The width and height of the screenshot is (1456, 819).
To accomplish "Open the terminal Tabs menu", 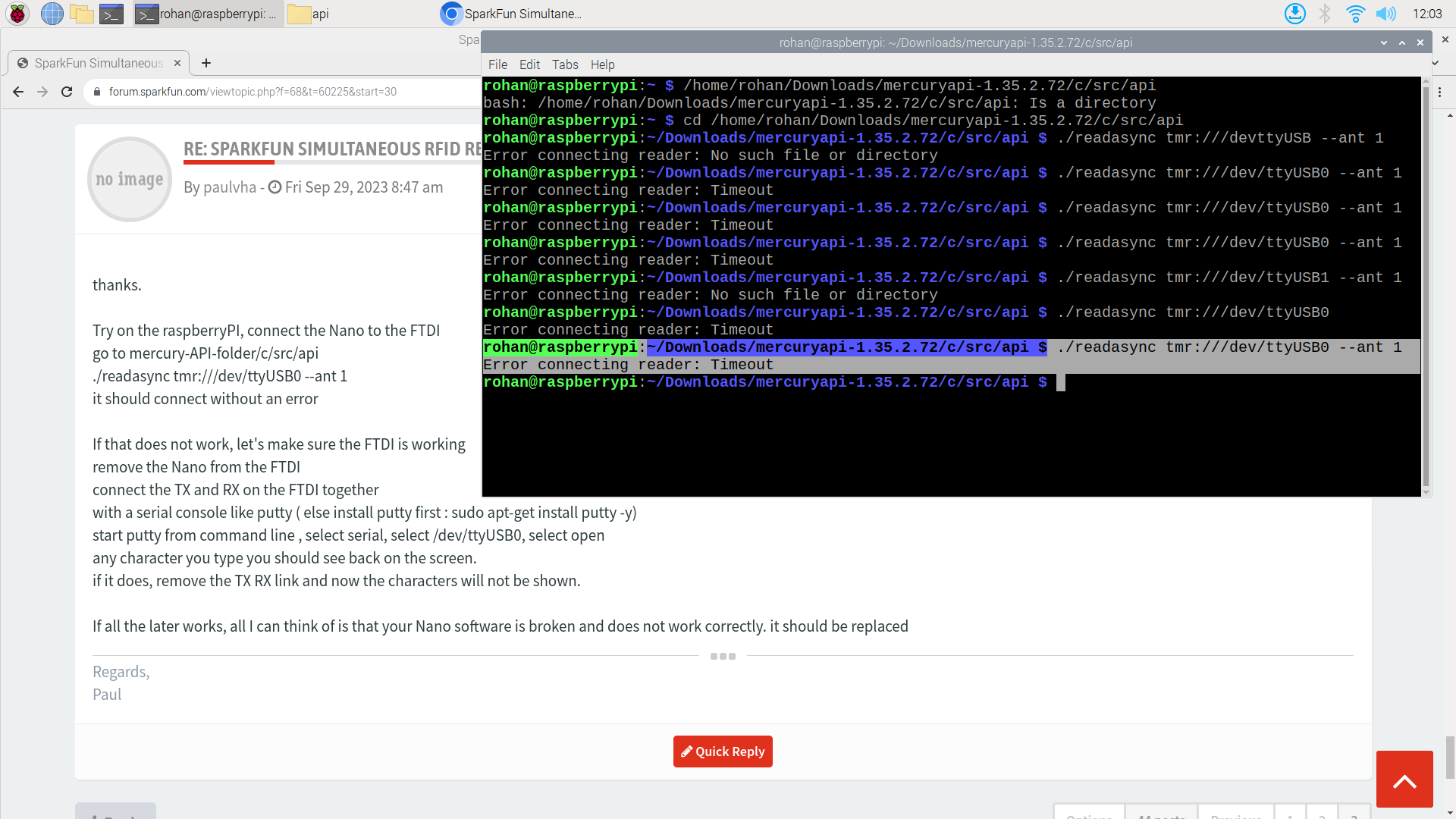I will (x=565, y=64).
